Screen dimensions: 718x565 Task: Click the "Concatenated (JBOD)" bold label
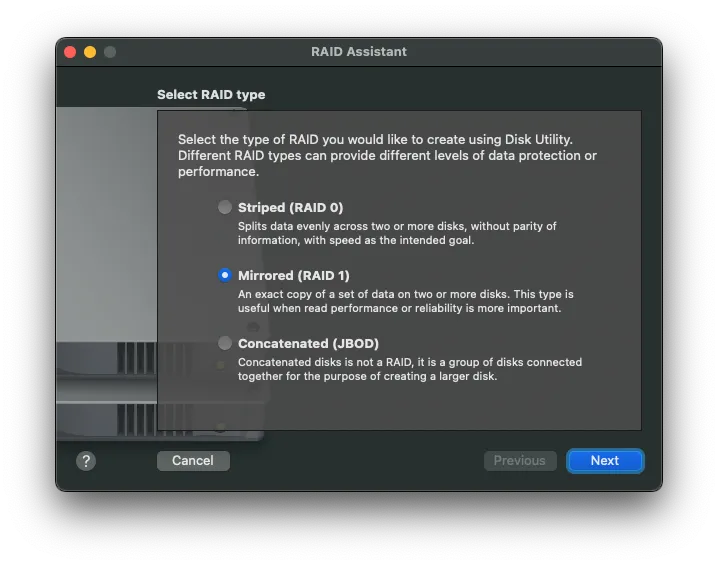(x=308, y=343)
